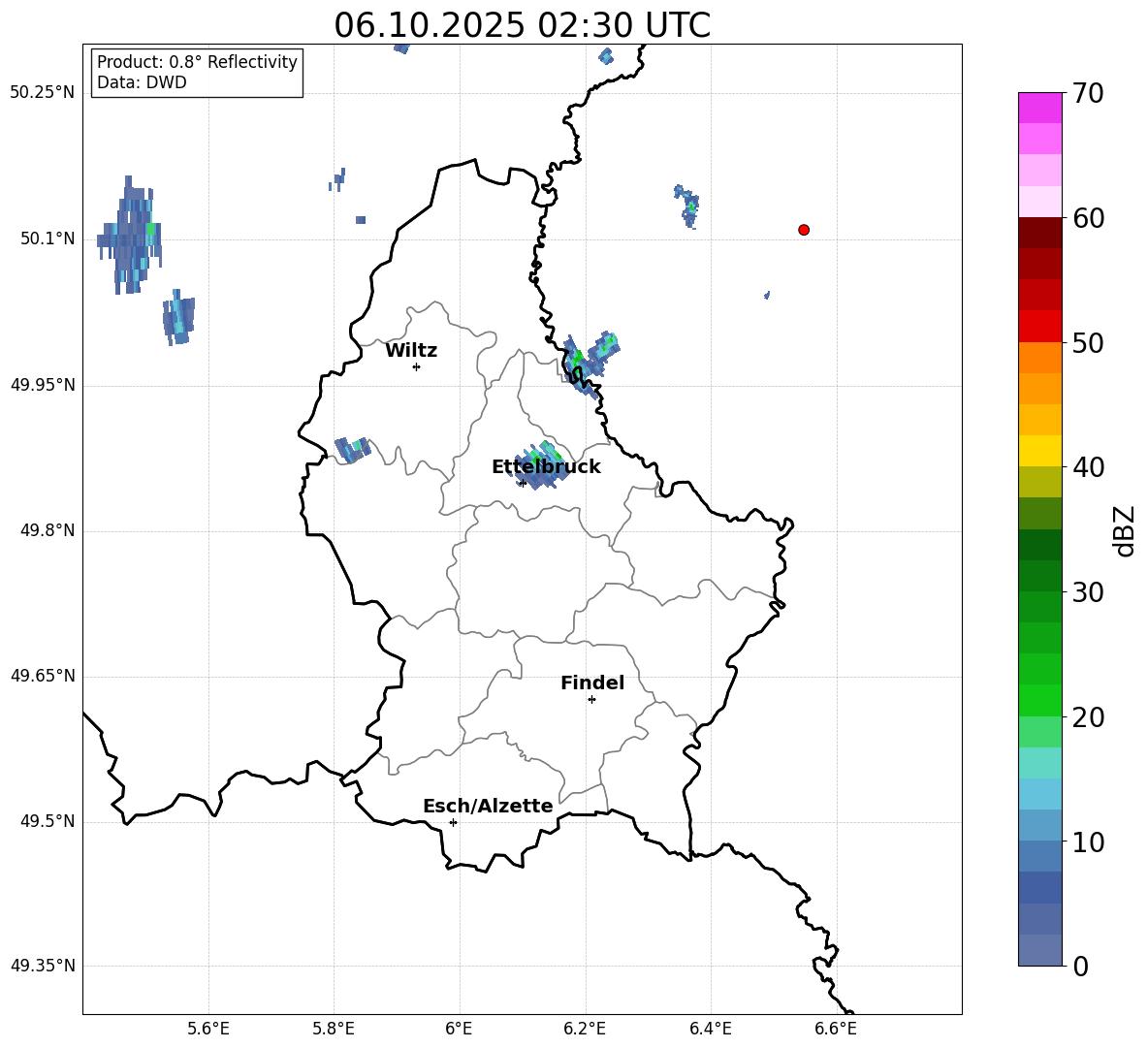Image resolution: width=1148 pixels, height=1048 pixels.
Task: Select the map title date and time
Action: pyautogui.click(x=522, y=25)
